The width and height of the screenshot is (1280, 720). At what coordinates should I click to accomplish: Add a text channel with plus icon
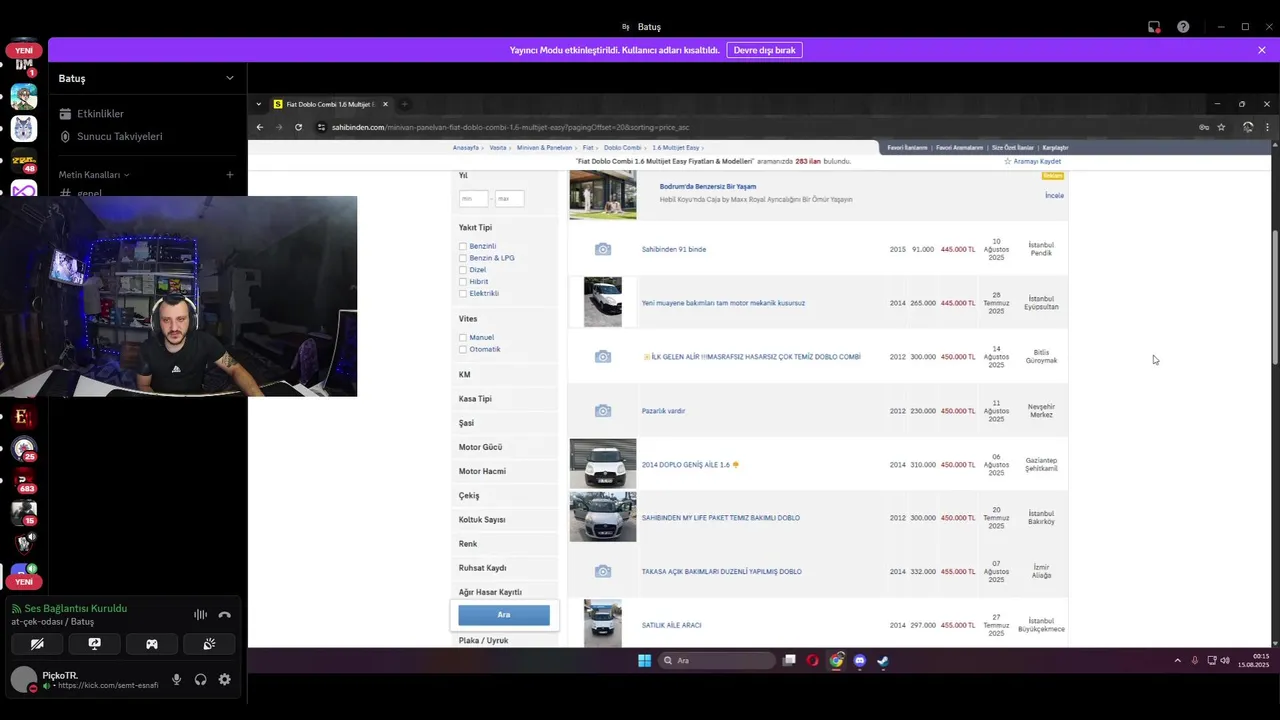click(x=230, y=175)
